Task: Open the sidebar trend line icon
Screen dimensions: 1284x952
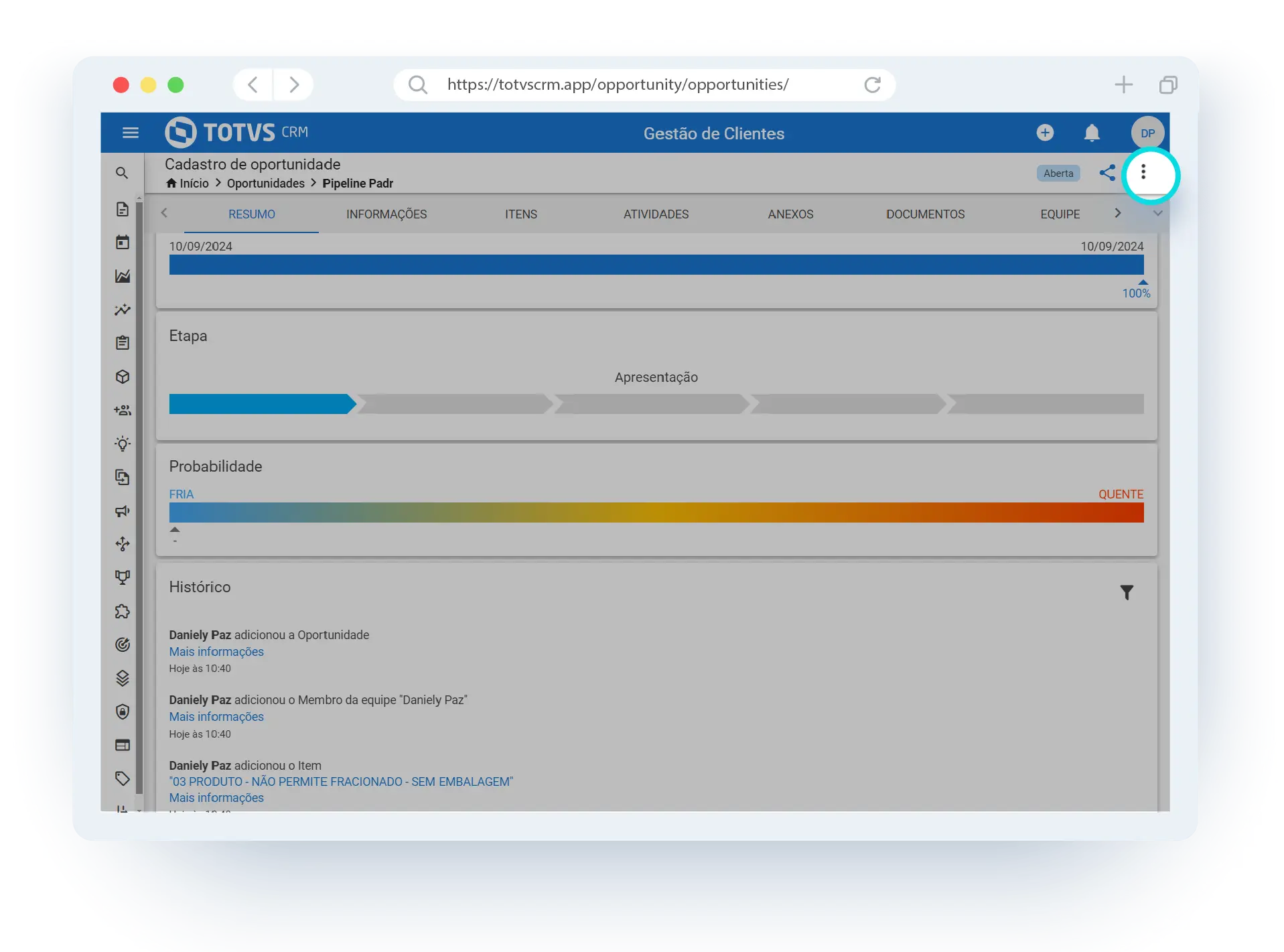Action: [122, 310]
